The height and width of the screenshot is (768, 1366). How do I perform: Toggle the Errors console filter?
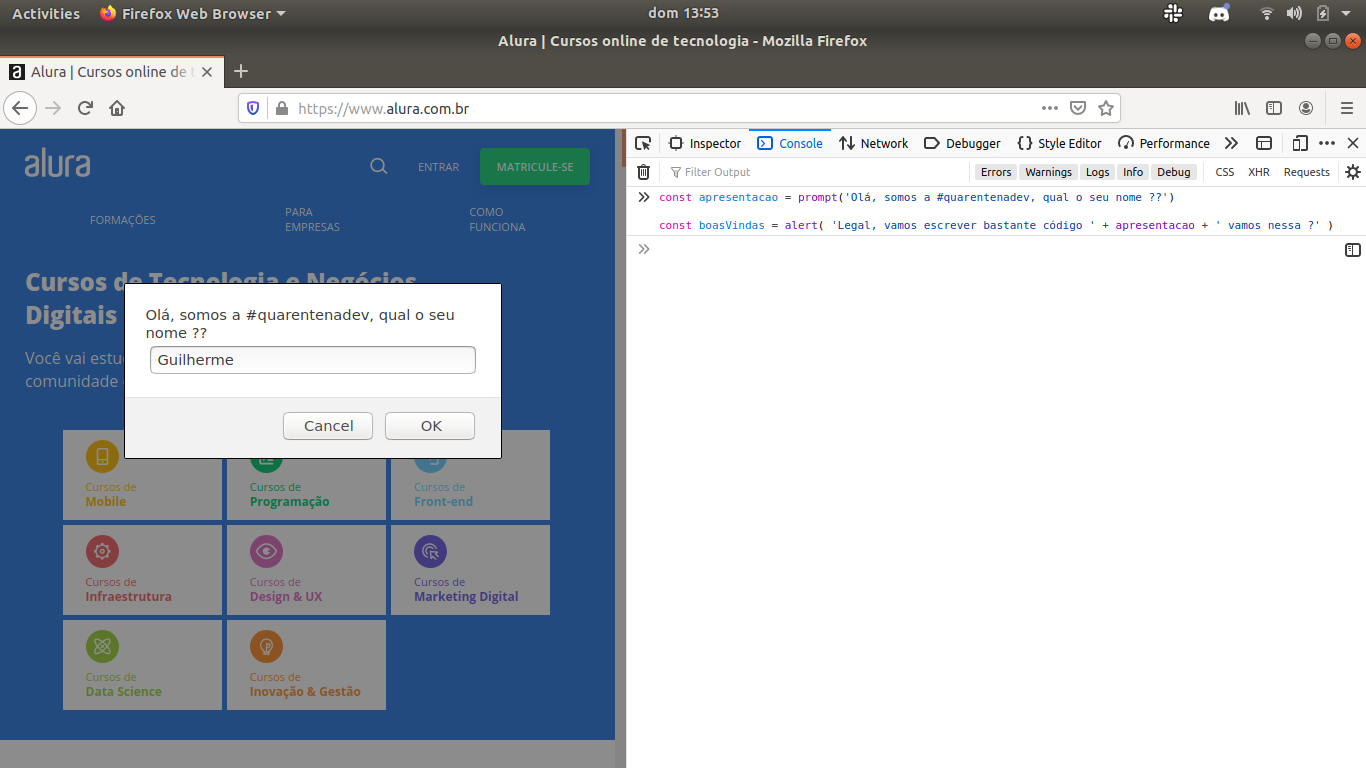tap(996, 172)
